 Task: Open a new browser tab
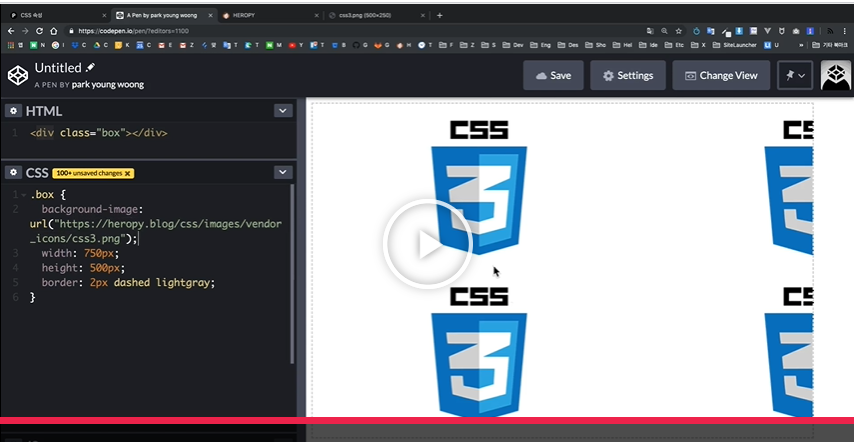[x=440, y=15]
